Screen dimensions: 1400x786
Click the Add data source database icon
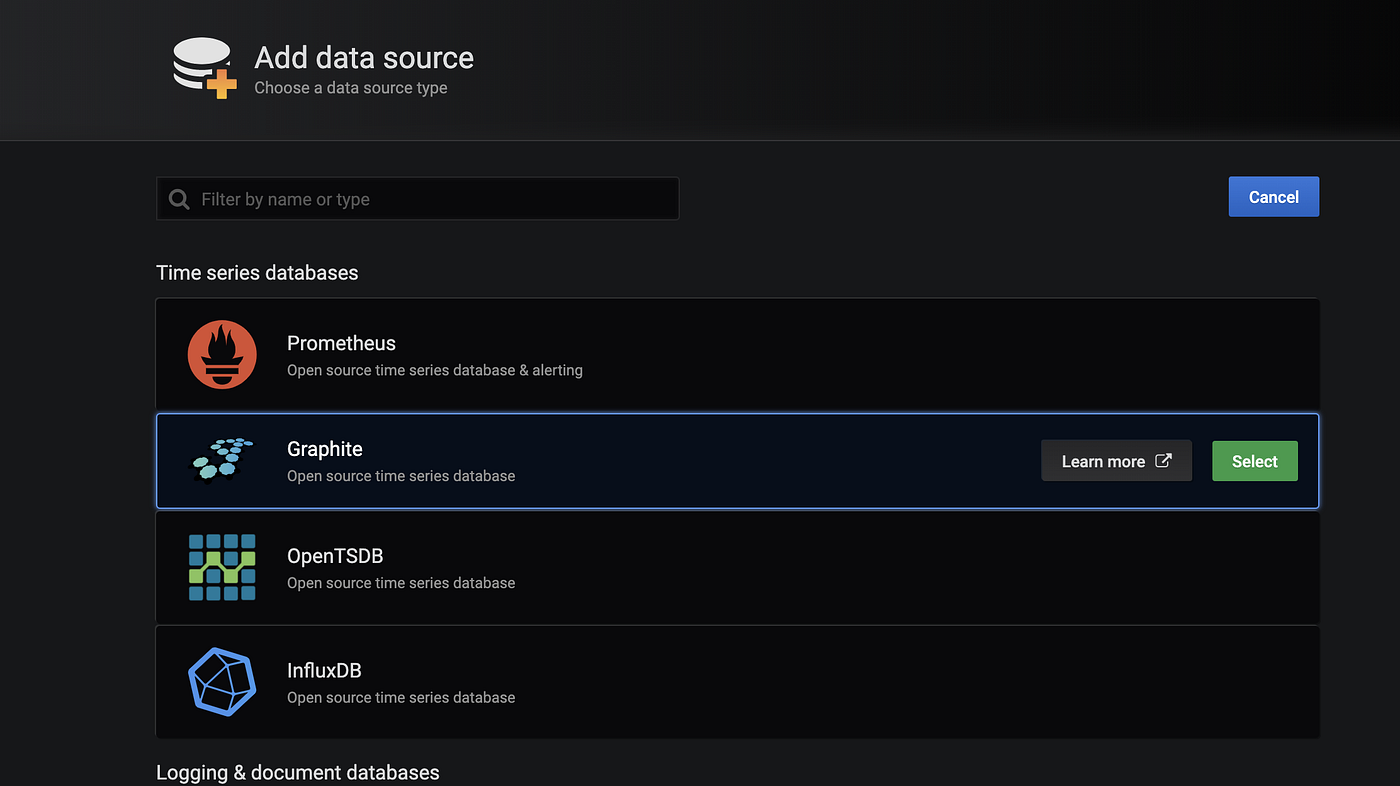point(204,68)
